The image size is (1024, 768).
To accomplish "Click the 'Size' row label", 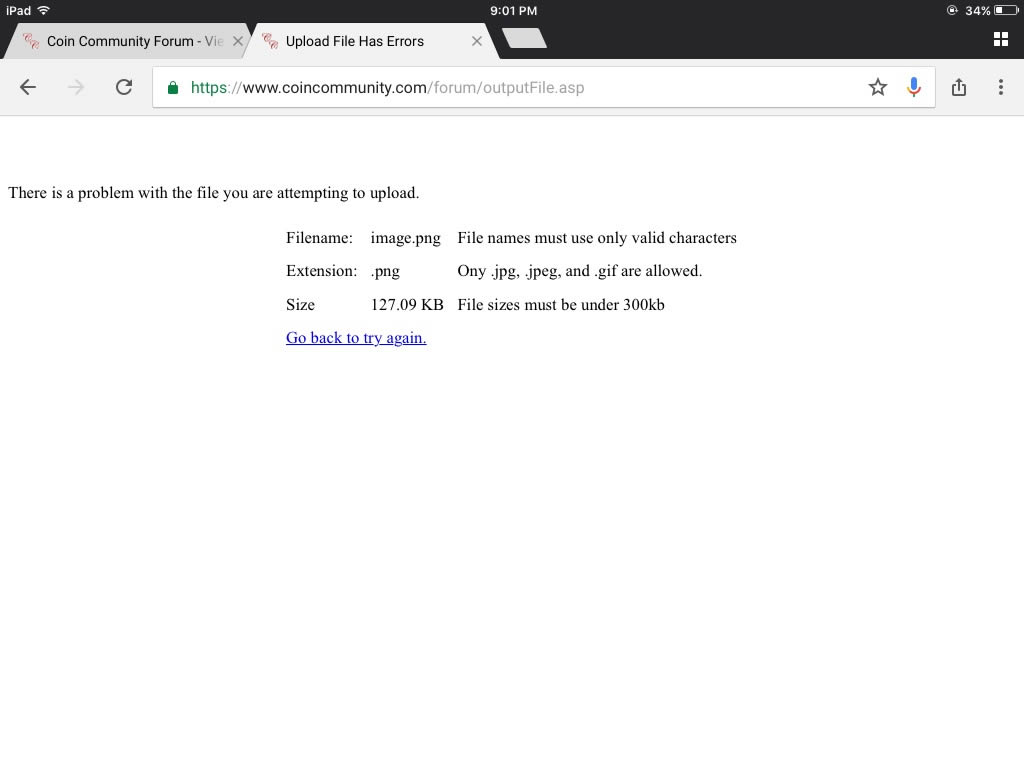I will coord(300,304).
